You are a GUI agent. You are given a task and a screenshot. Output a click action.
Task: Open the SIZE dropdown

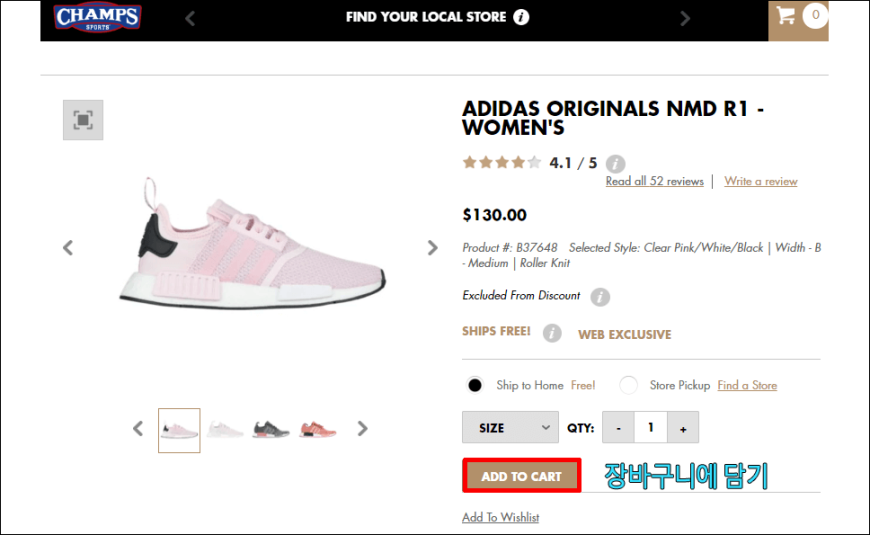pyautogui.click(x=510, y=427)
